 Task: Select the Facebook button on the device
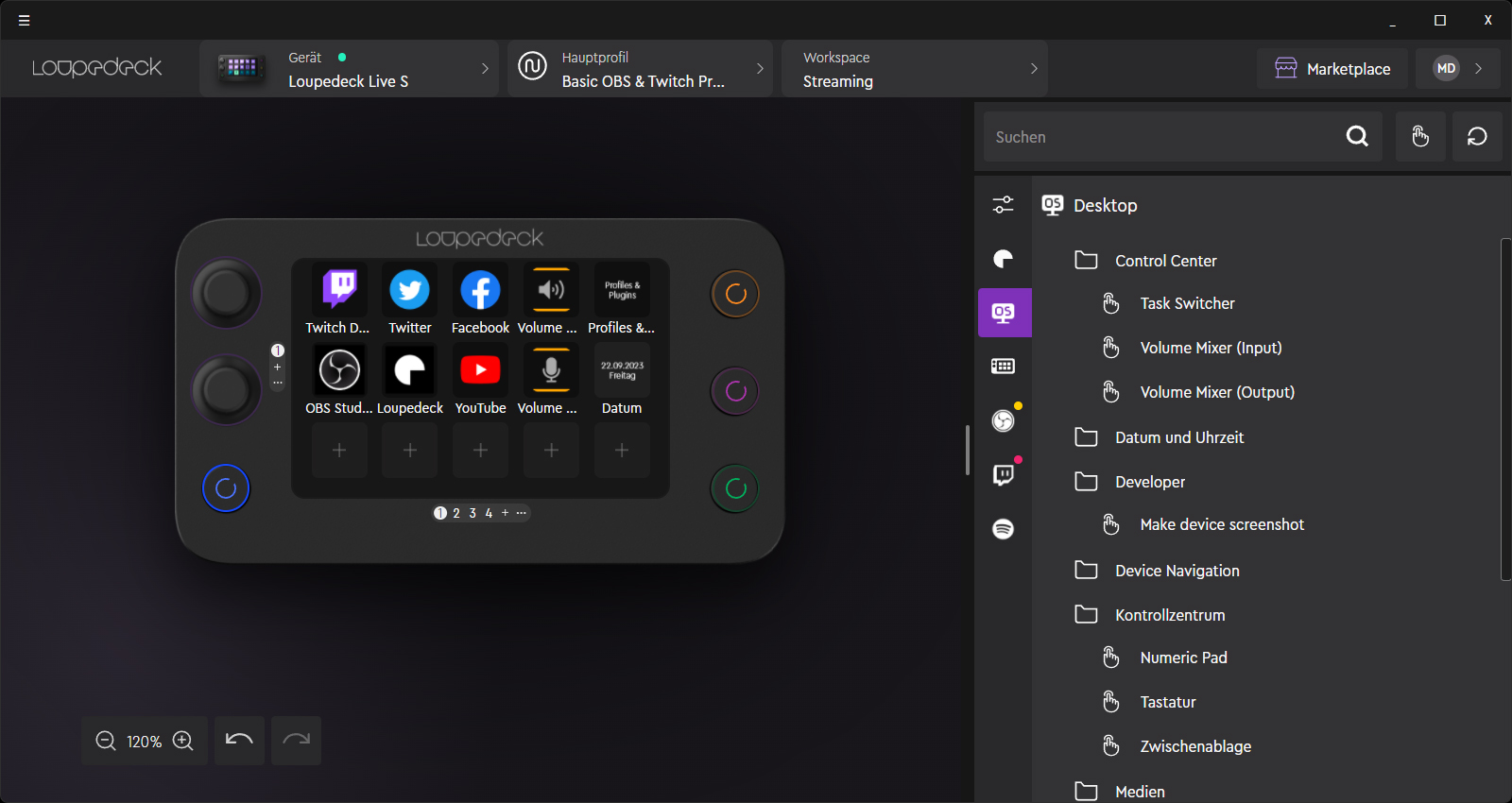point(480,290)
